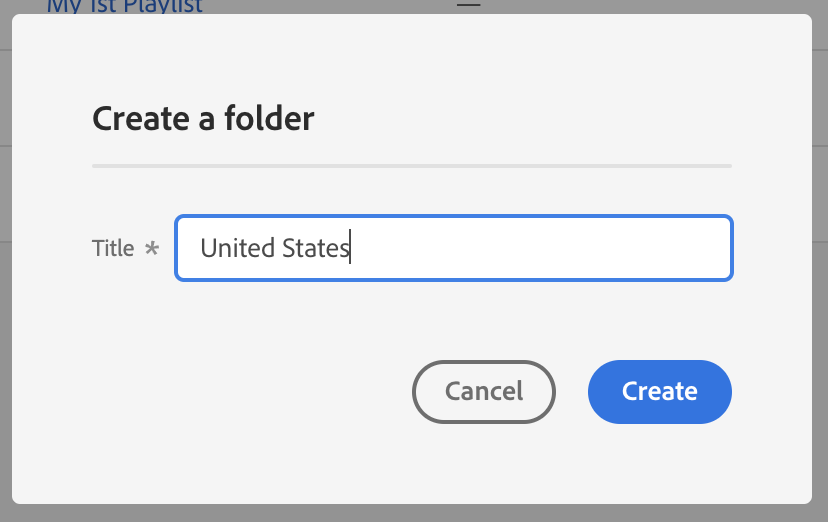Click the "Create a folder" heading

click(x=203, y=119)
